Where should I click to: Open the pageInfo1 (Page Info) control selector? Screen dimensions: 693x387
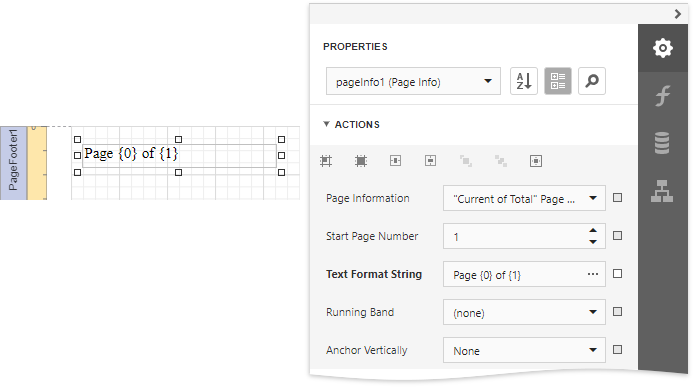413,81
